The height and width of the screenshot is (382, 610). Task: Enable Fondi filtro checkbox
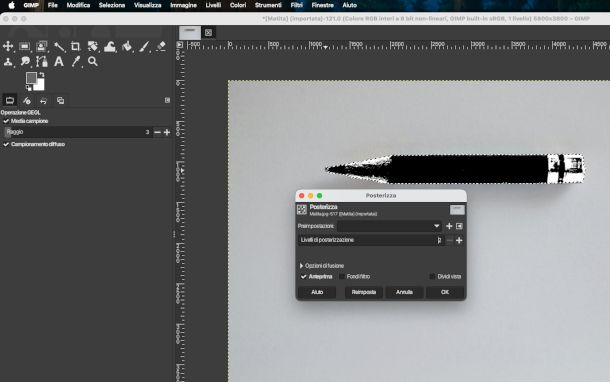tap(342, 277)
